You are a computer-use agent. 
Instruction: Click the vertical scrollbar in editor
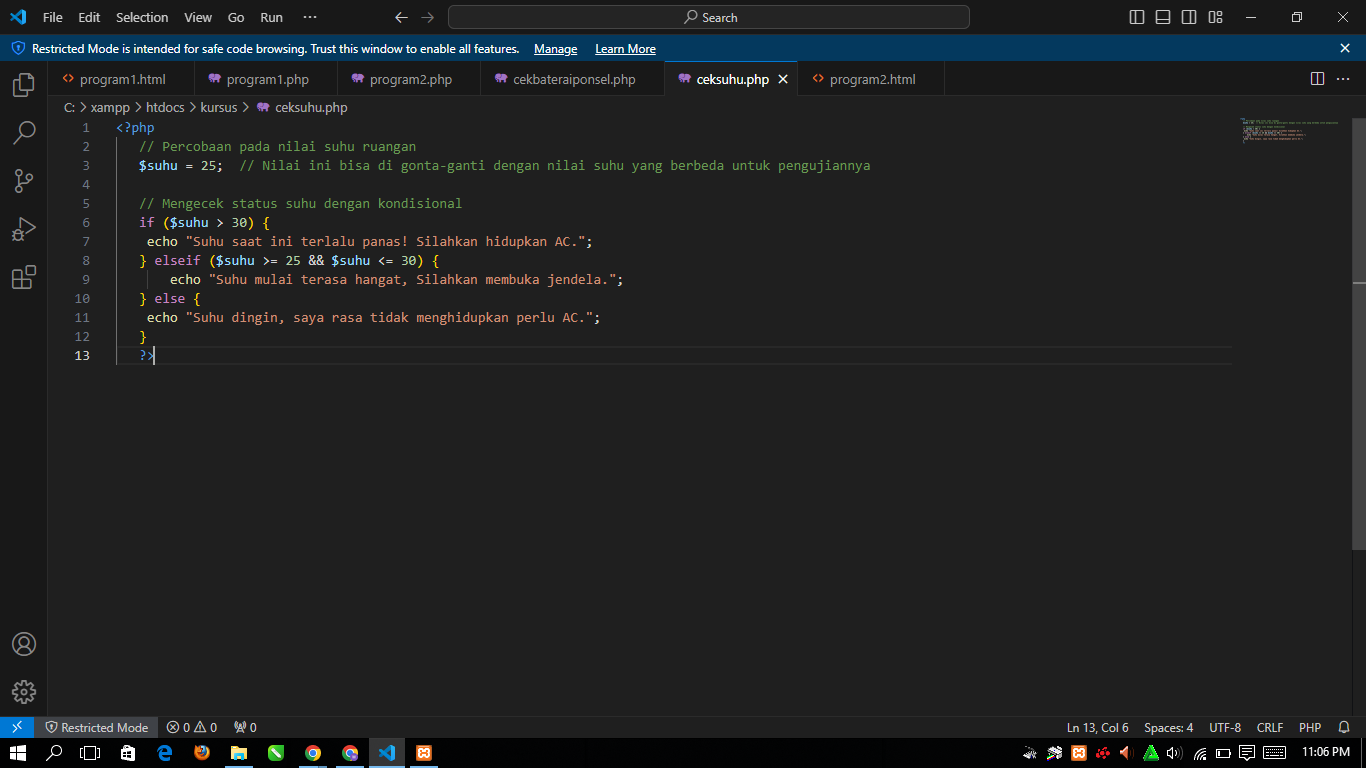pos(1359,330)
